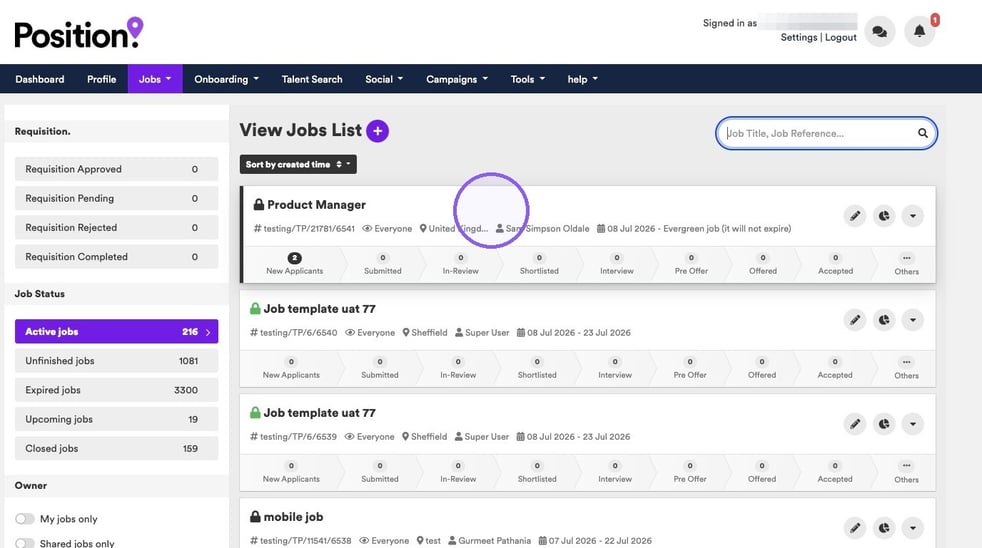Open analytics pie icon for job testing/TP/6/6540
The width and height of the screenshot is (982, 548).
(x=884, y=320)
